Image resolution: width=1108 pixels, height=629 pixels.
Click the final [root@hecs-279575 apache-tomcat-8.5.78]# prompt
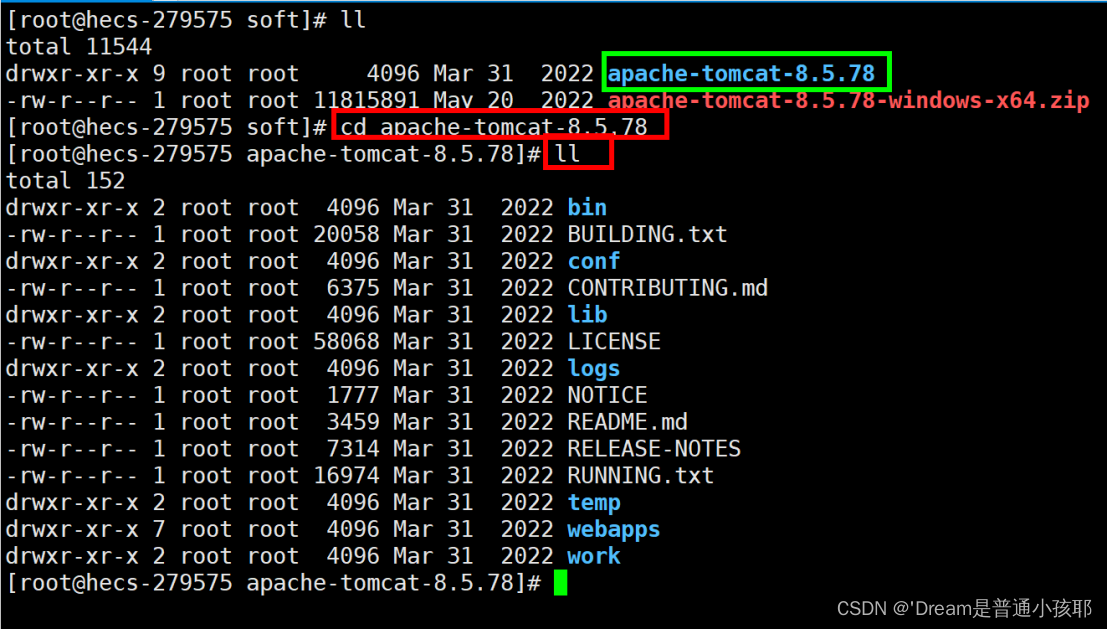(x=273, y=583)
